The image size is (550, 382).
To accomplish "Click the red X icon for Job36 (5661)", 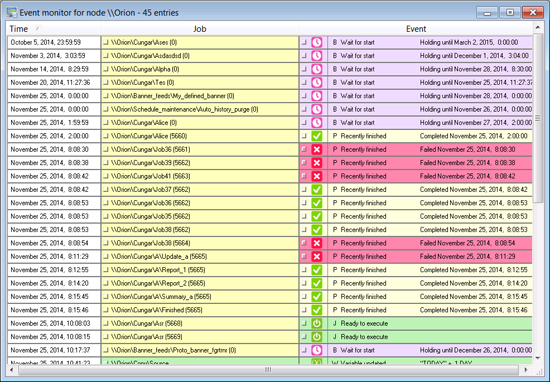I will point(317,149).
